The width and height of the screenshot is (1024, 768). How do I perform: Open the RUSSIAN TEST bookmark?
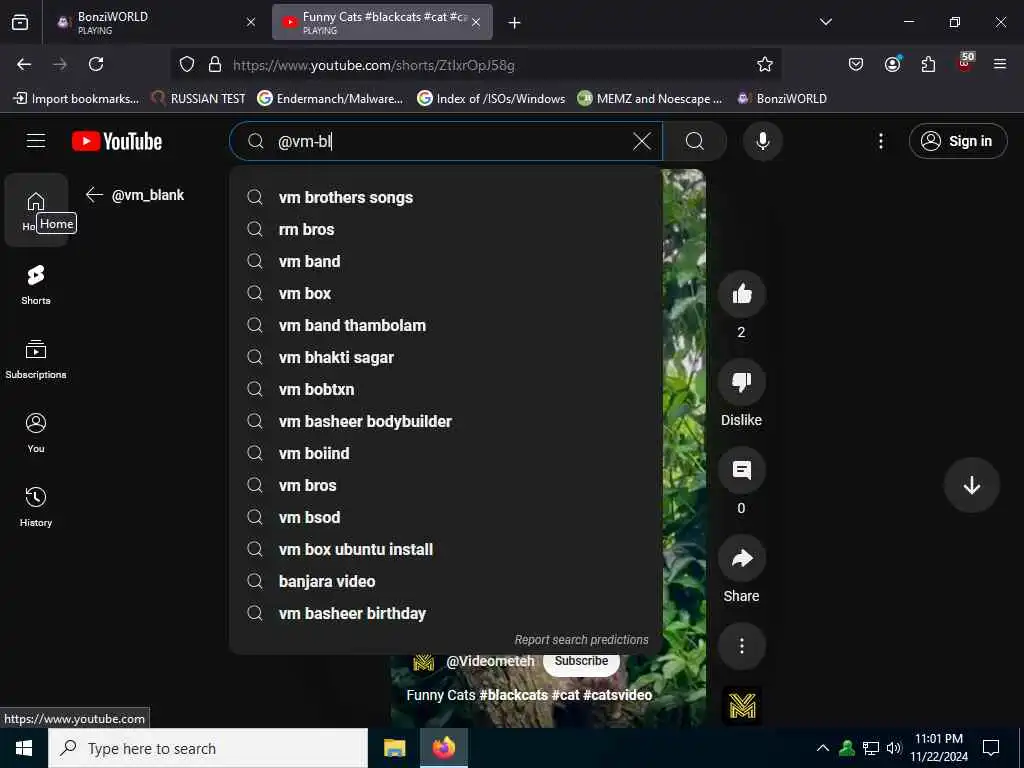tap(198, 99)
